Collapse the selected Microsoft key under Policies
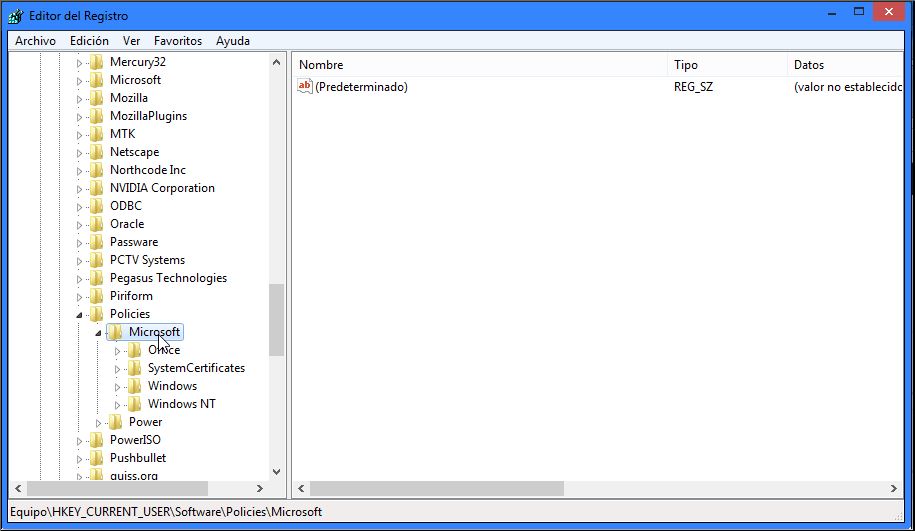Screen dimensions: 915x531 click(x=98, y=333)
